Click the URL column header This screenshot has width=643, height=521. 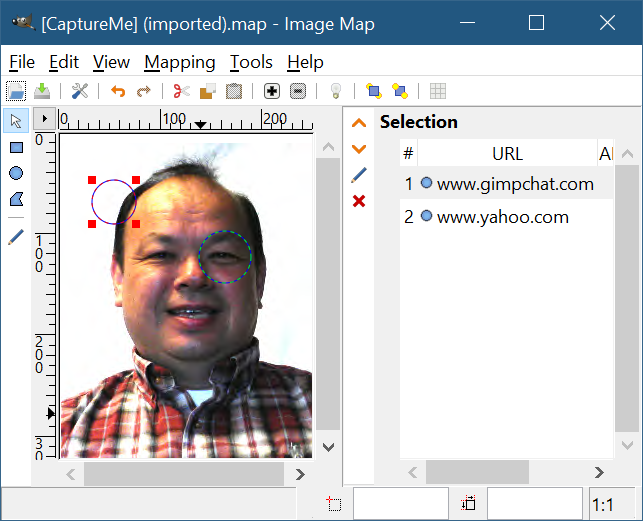pos(507,154)
